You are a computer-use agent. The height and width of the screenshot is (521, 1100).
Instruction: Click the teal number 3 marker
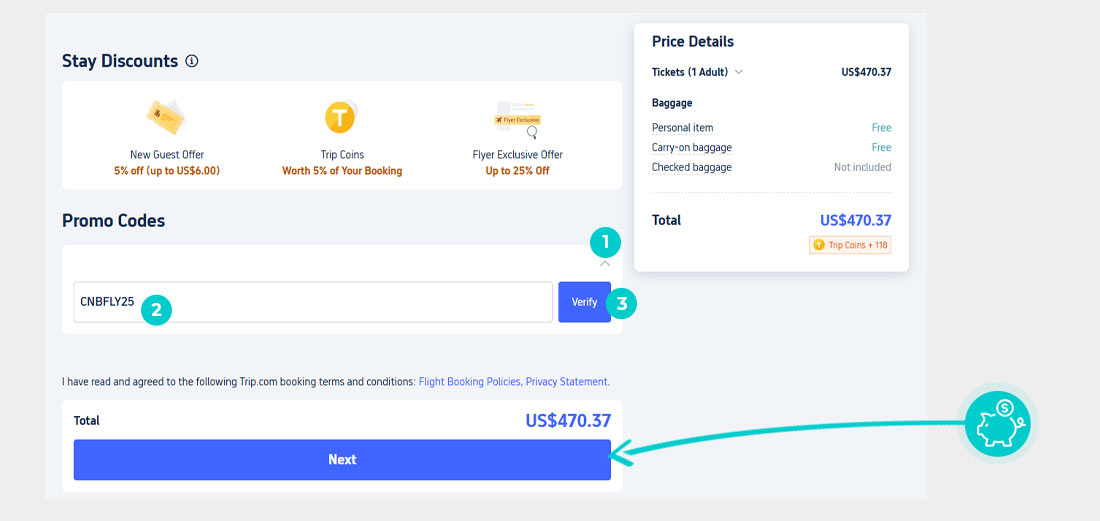tap(621, 304)
